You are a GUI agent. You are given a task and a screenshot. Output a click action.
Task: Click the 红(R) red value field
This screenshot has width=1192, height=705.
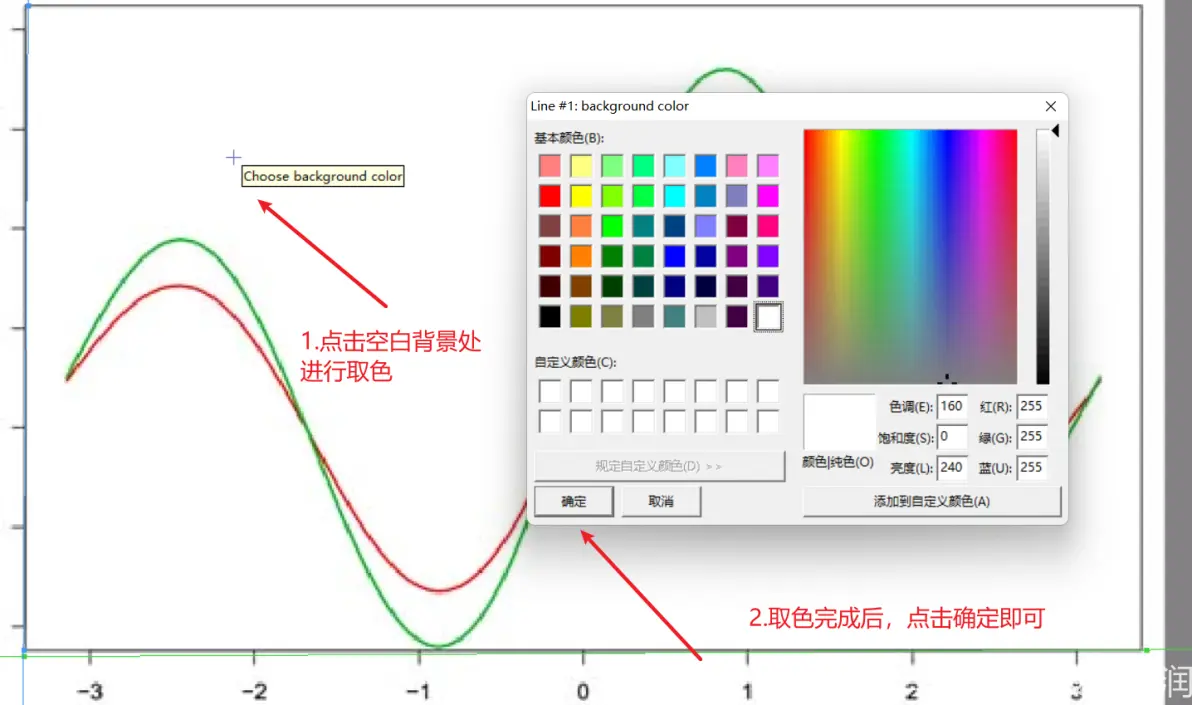[1032, 406]
